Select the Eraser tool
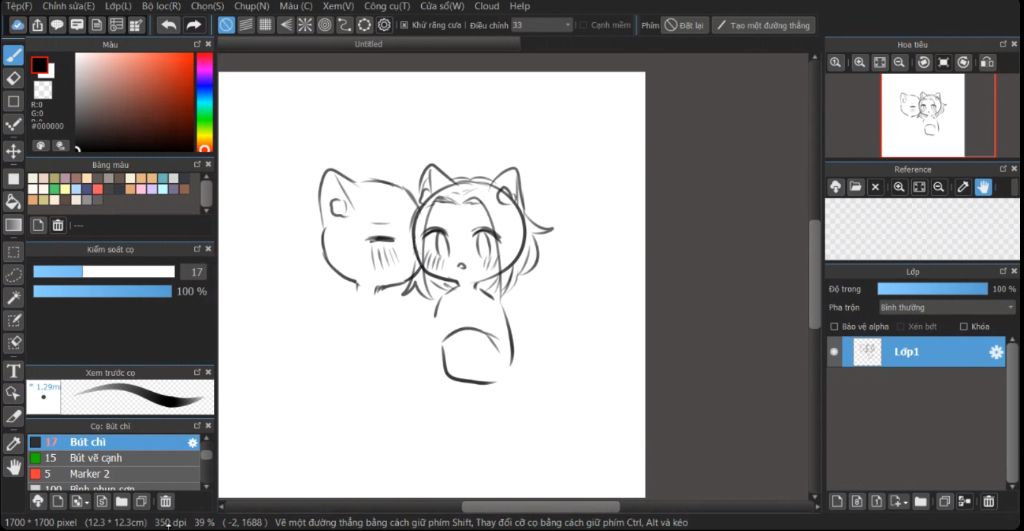Image resolution: width=1024 pixels, height=531 pixels. point(14,78)
